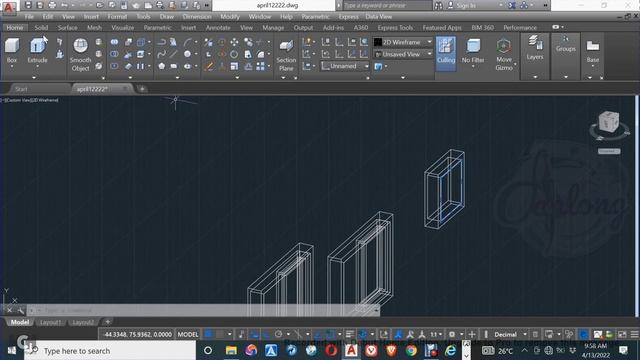
Task: Toggle polar tracking in status bar
Action: click(x=279, y=334)
